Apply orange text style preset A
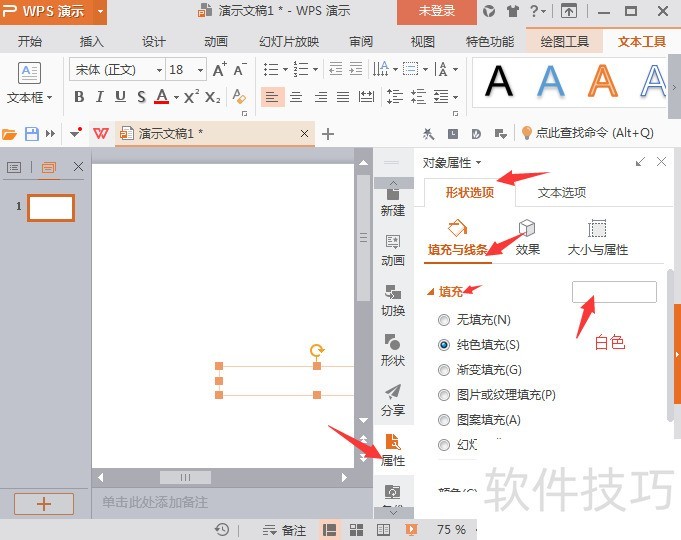681x540 pixels. [602, 81]
